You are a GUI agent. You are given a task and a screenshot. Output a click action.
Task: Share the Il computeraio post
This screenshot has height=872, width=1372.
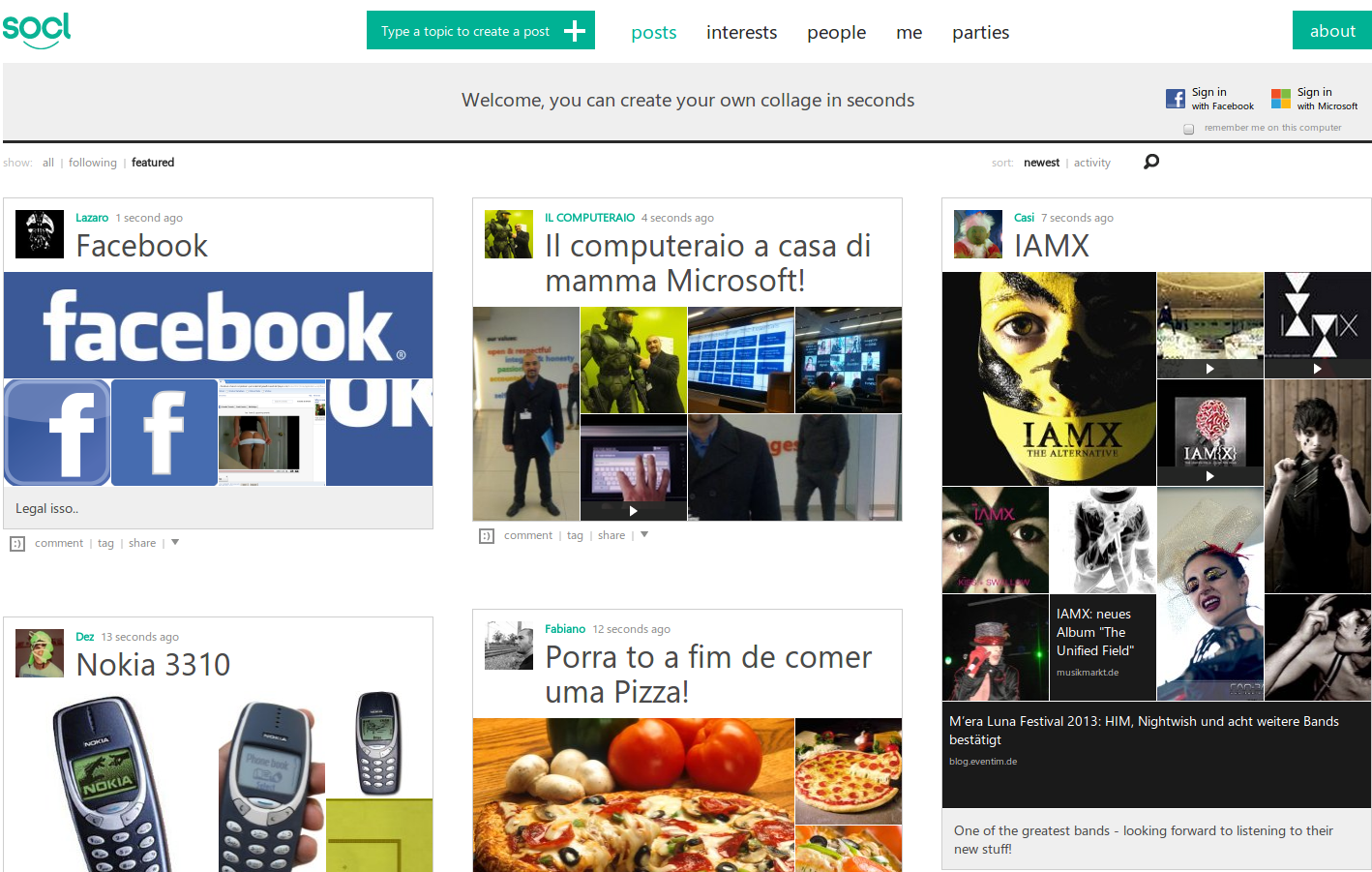pos(611,536)
